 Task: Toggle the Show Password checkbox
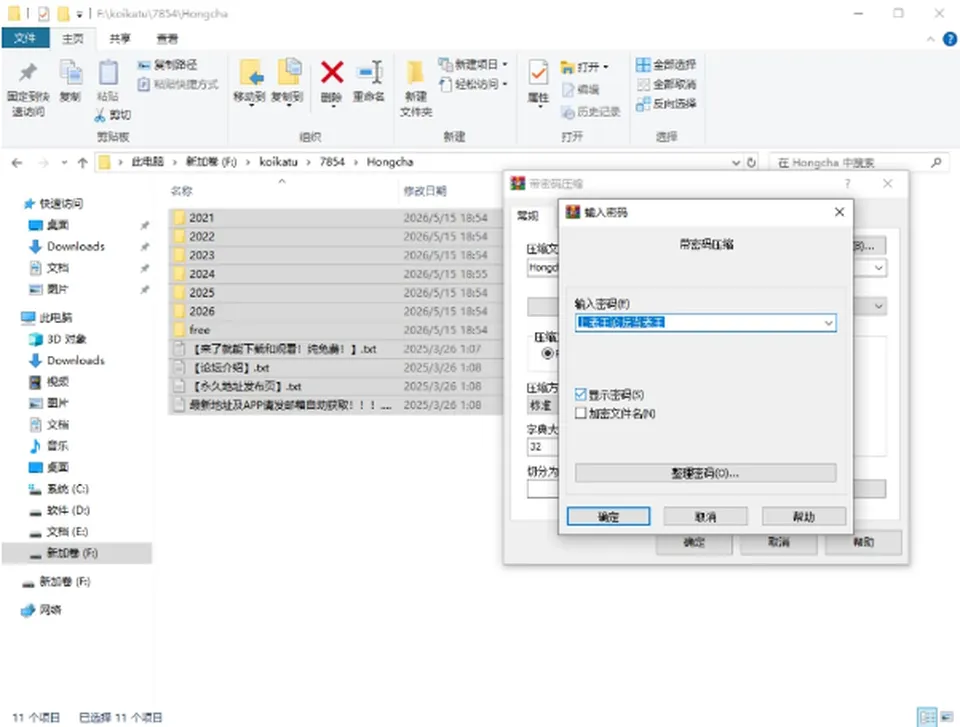[580, 394]
